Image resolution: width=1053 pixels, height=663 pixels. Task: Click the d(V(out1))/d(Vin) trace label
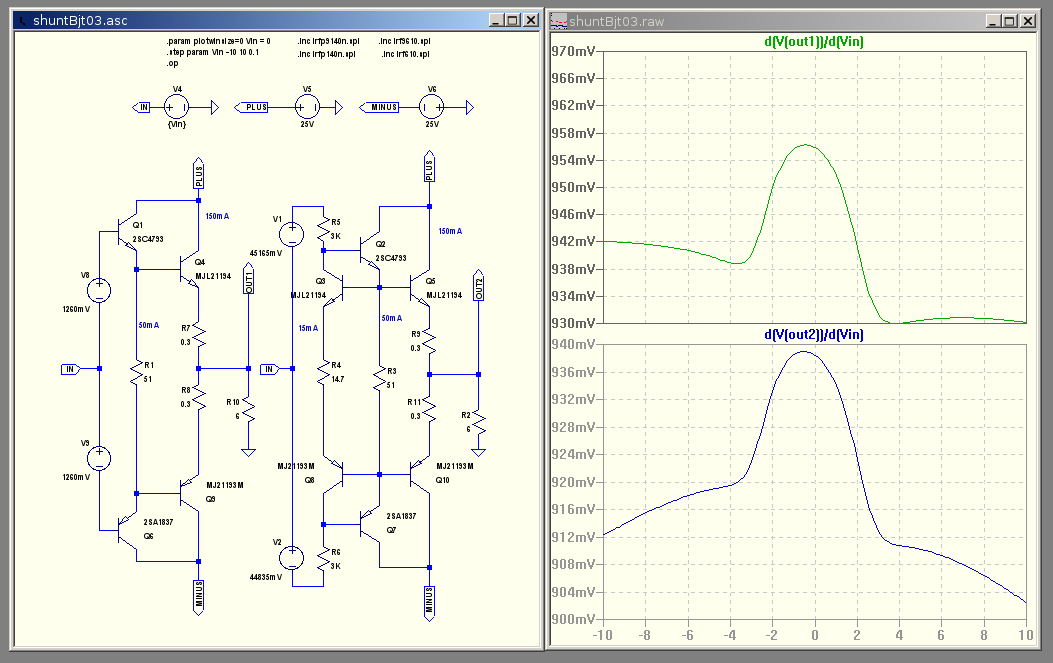click(814, 42)
